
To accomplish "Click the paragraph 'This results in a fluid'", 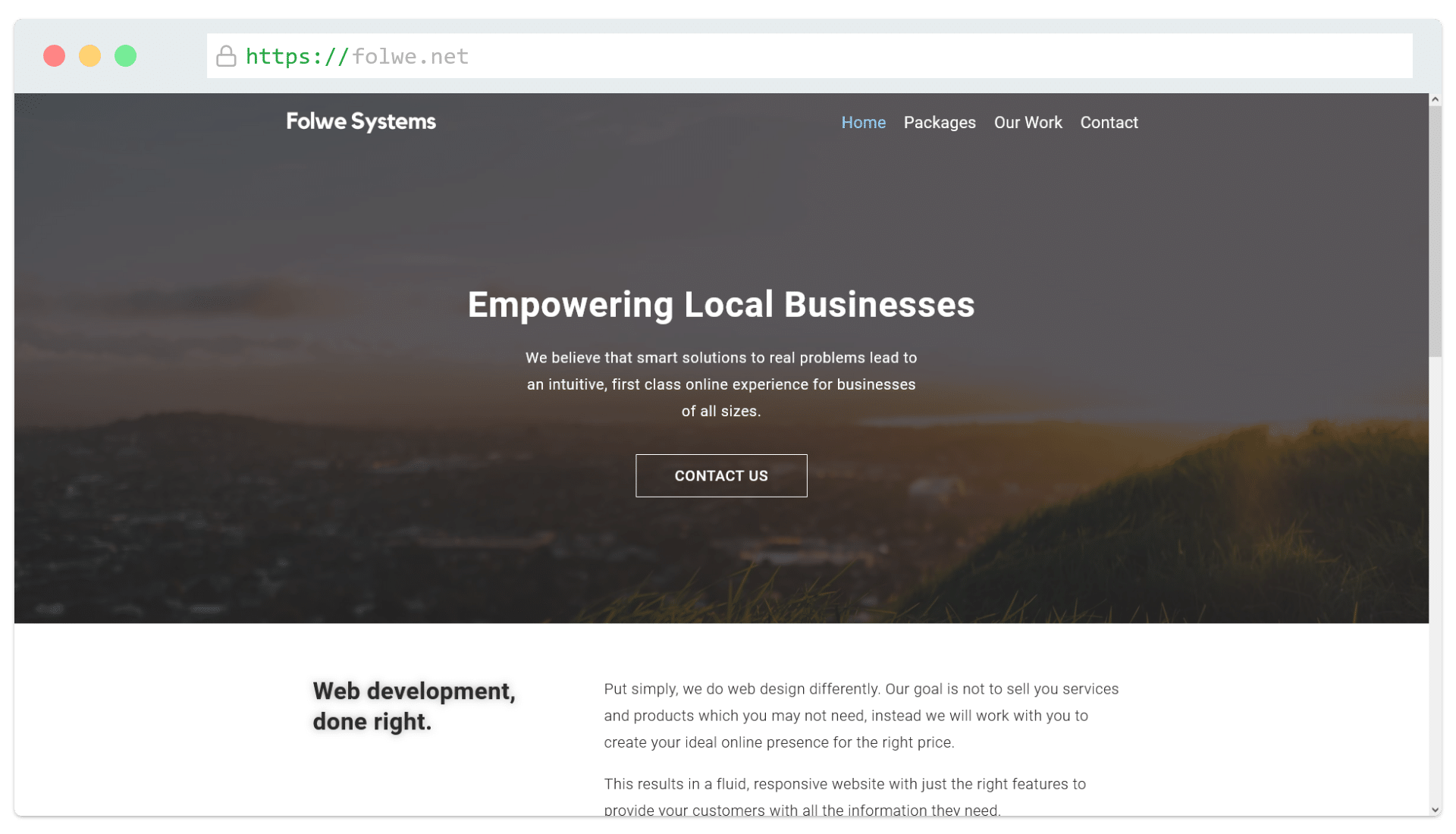I will pos(845,796).
